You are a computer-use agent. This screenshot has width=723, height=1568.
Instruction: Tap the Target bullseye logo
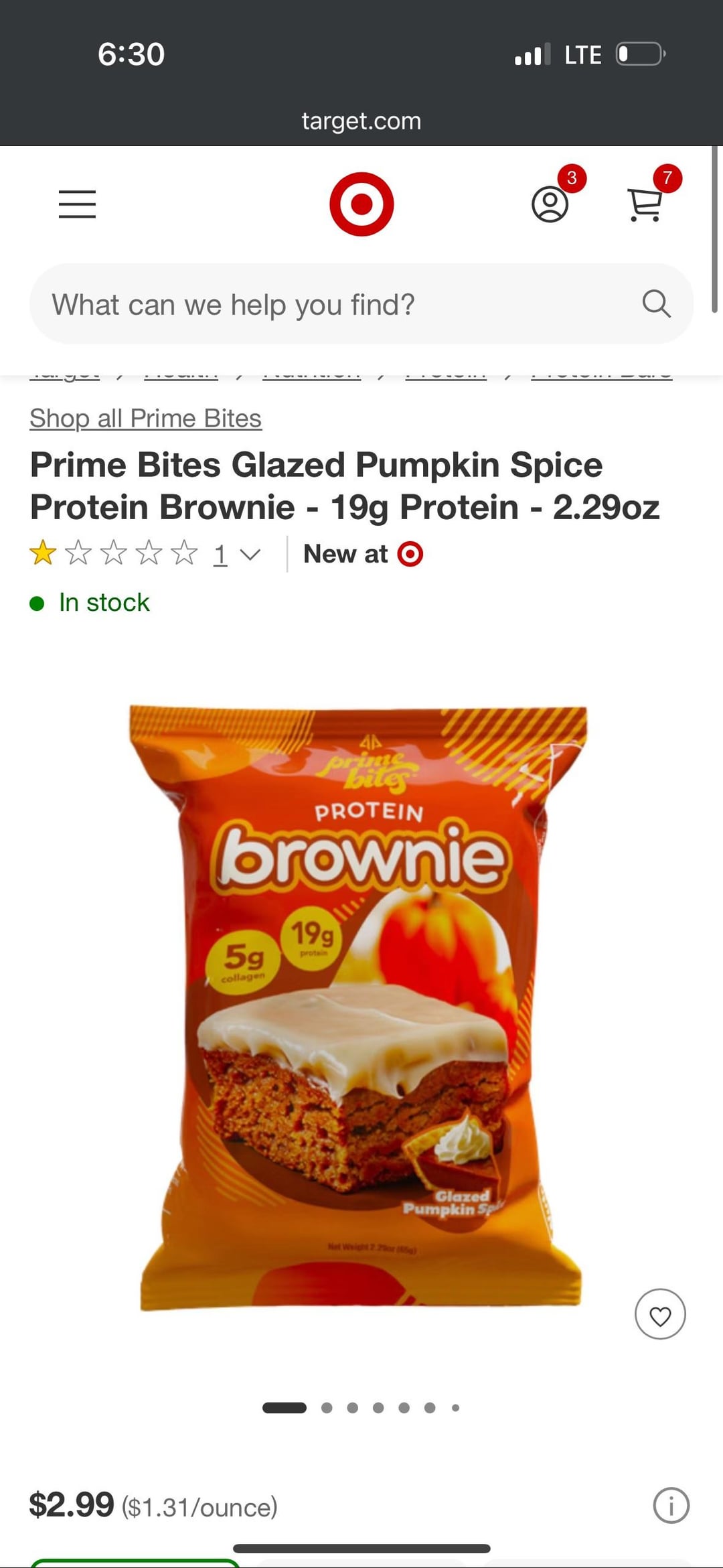pyautogui.click(x=361, y=204)
